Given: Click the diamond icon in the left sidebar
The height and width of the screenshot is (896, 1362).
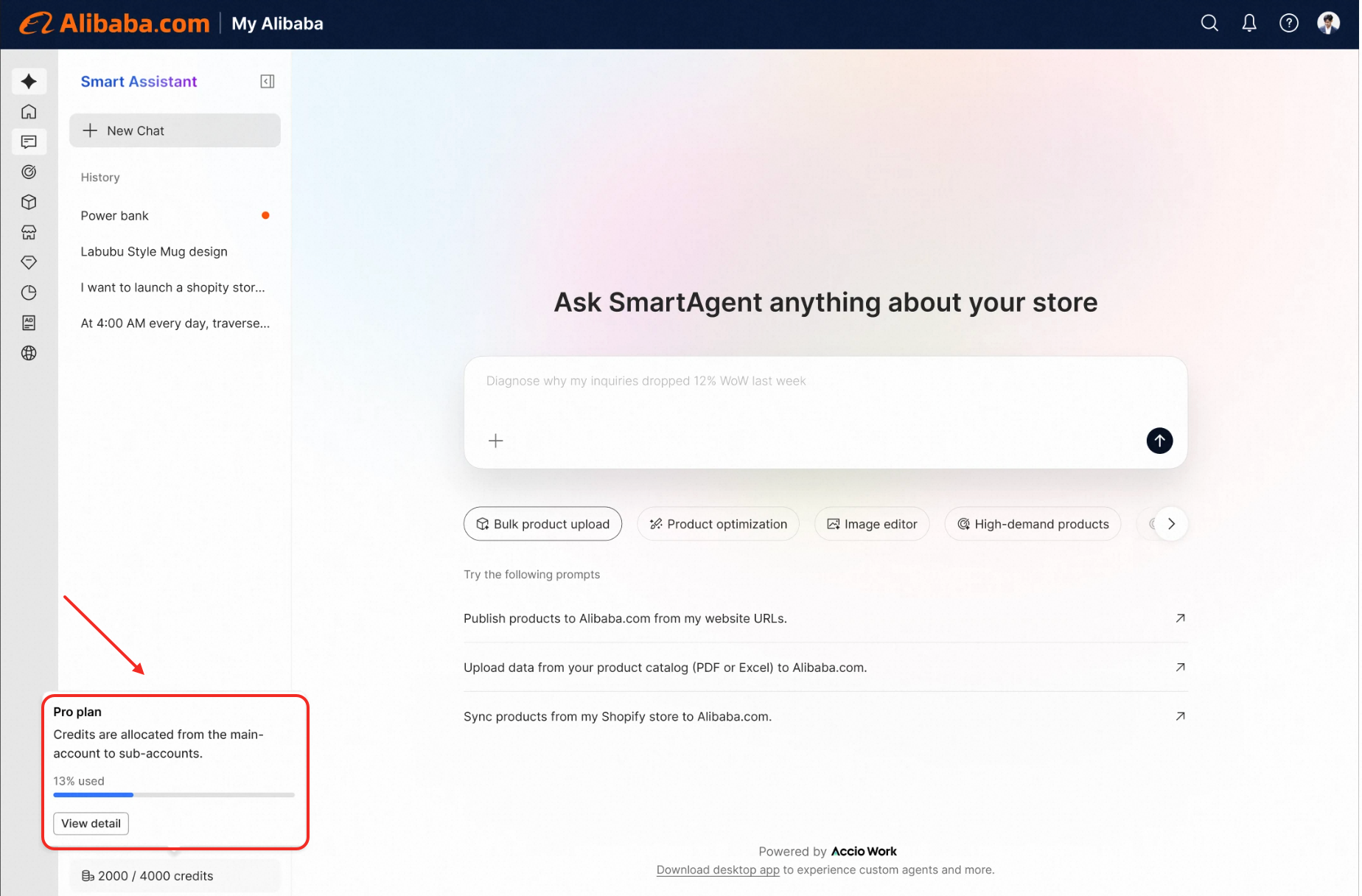Looking at the screenshot, I should pyautogui.click(x=29, y=262).
